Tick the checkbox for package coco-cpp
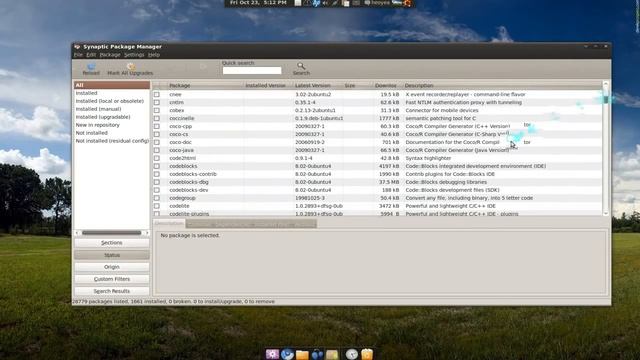 (x=157, y=126)
